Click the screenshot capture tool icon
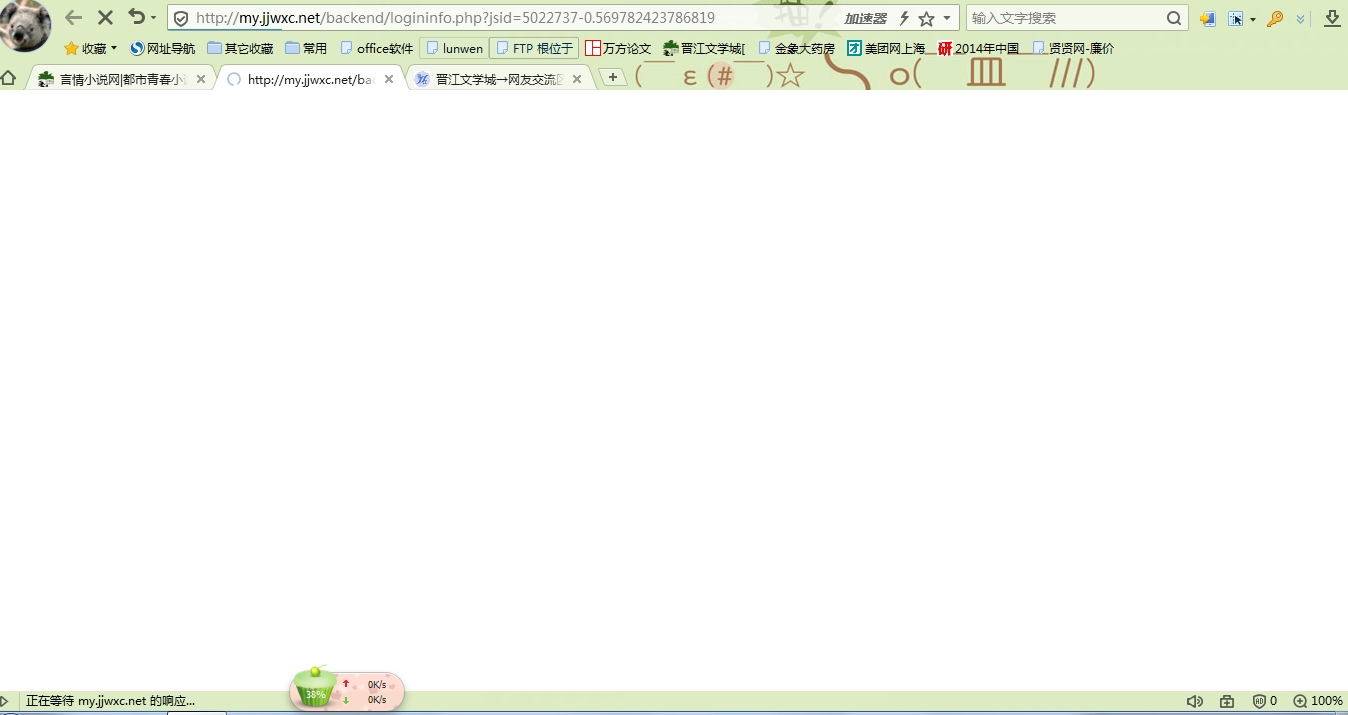Image resolution: width=1348 pixels, height=715 pixels. 1236,18
